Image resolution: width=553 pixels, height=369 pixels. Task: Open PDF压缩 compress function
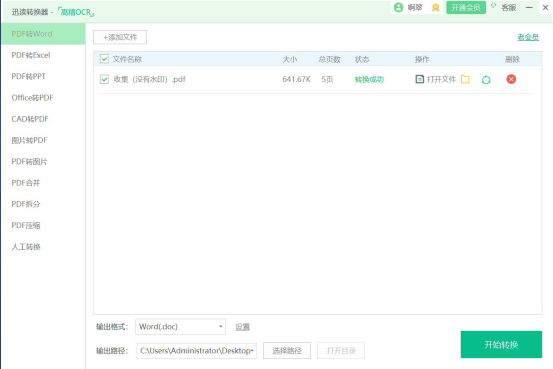pos(43,225)
